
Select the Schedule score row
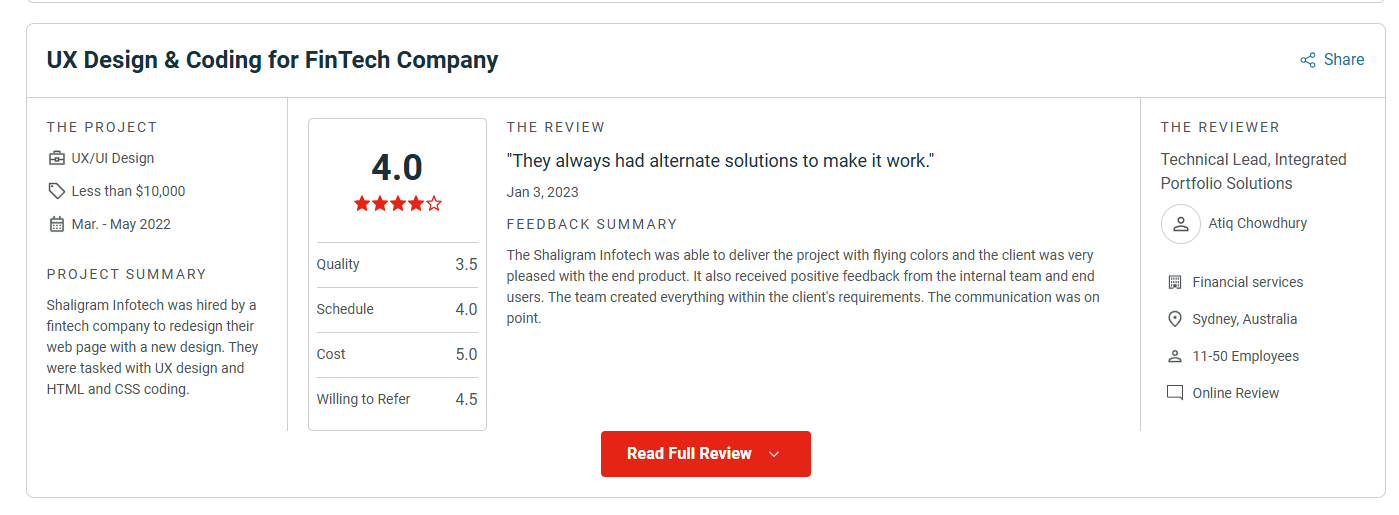tap(397, 310)
